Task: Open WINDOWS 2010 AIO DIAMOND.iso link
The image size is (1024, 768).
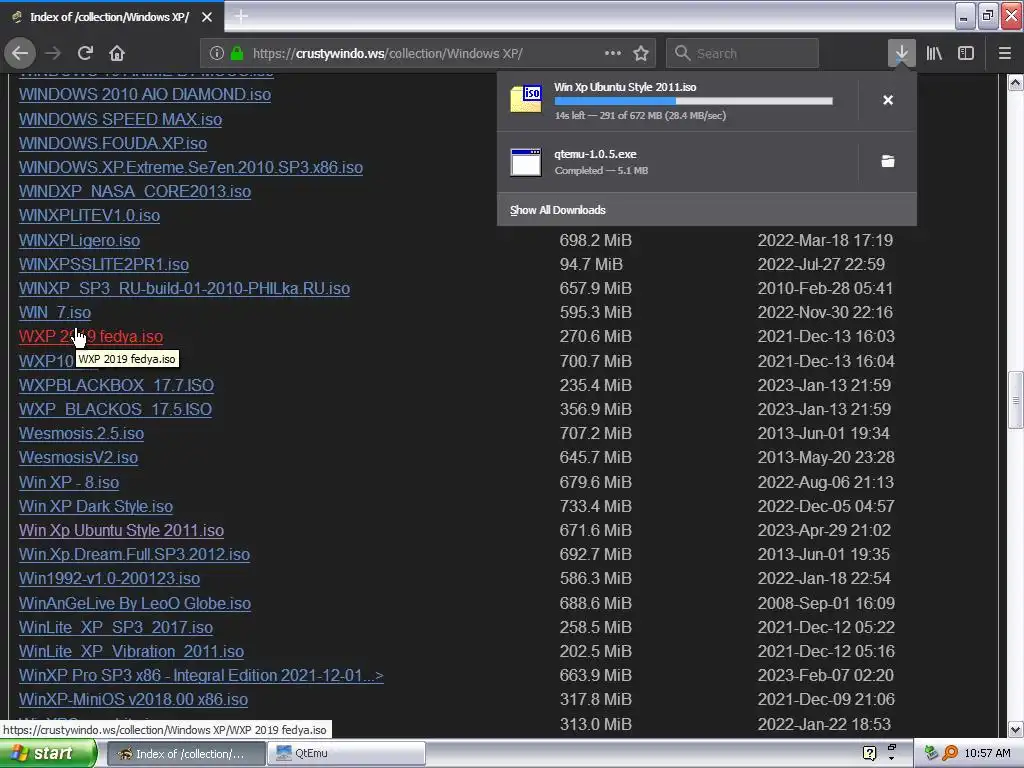Action: tap(145, 94)
